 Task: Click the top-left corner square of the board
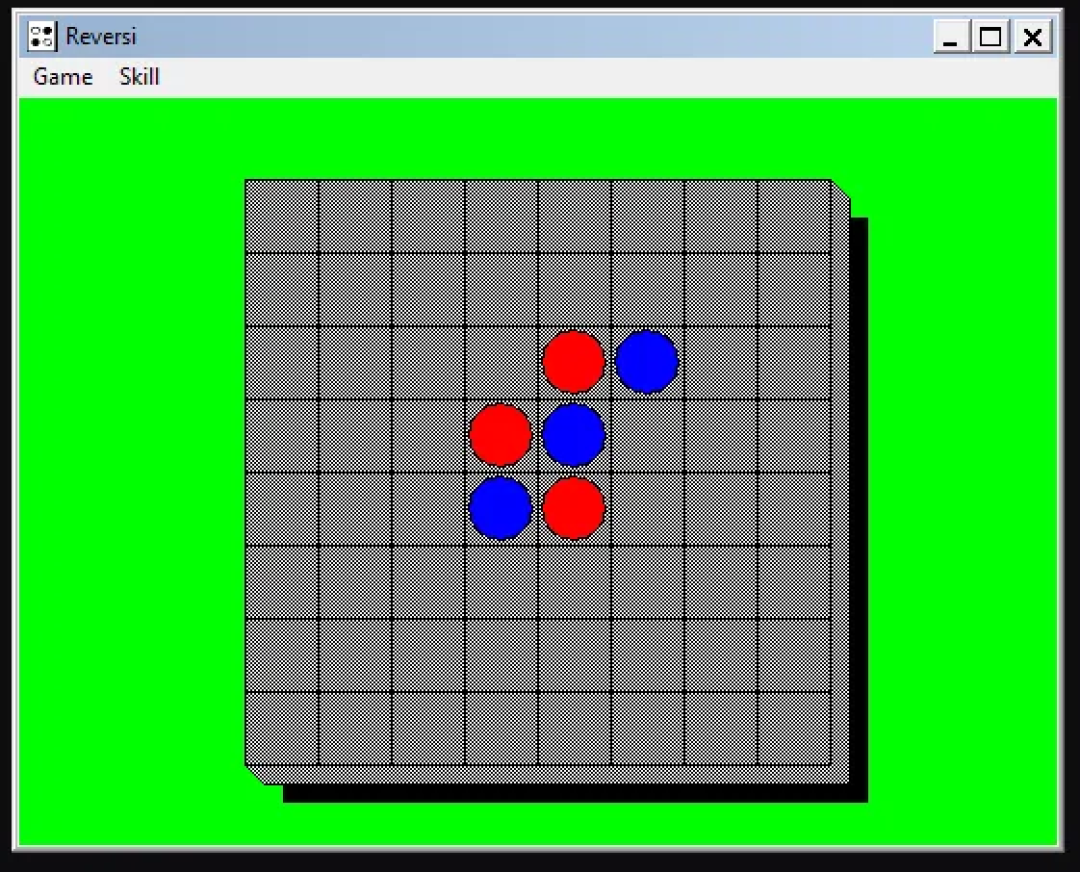pyautogui.click(x=282, y=216)
